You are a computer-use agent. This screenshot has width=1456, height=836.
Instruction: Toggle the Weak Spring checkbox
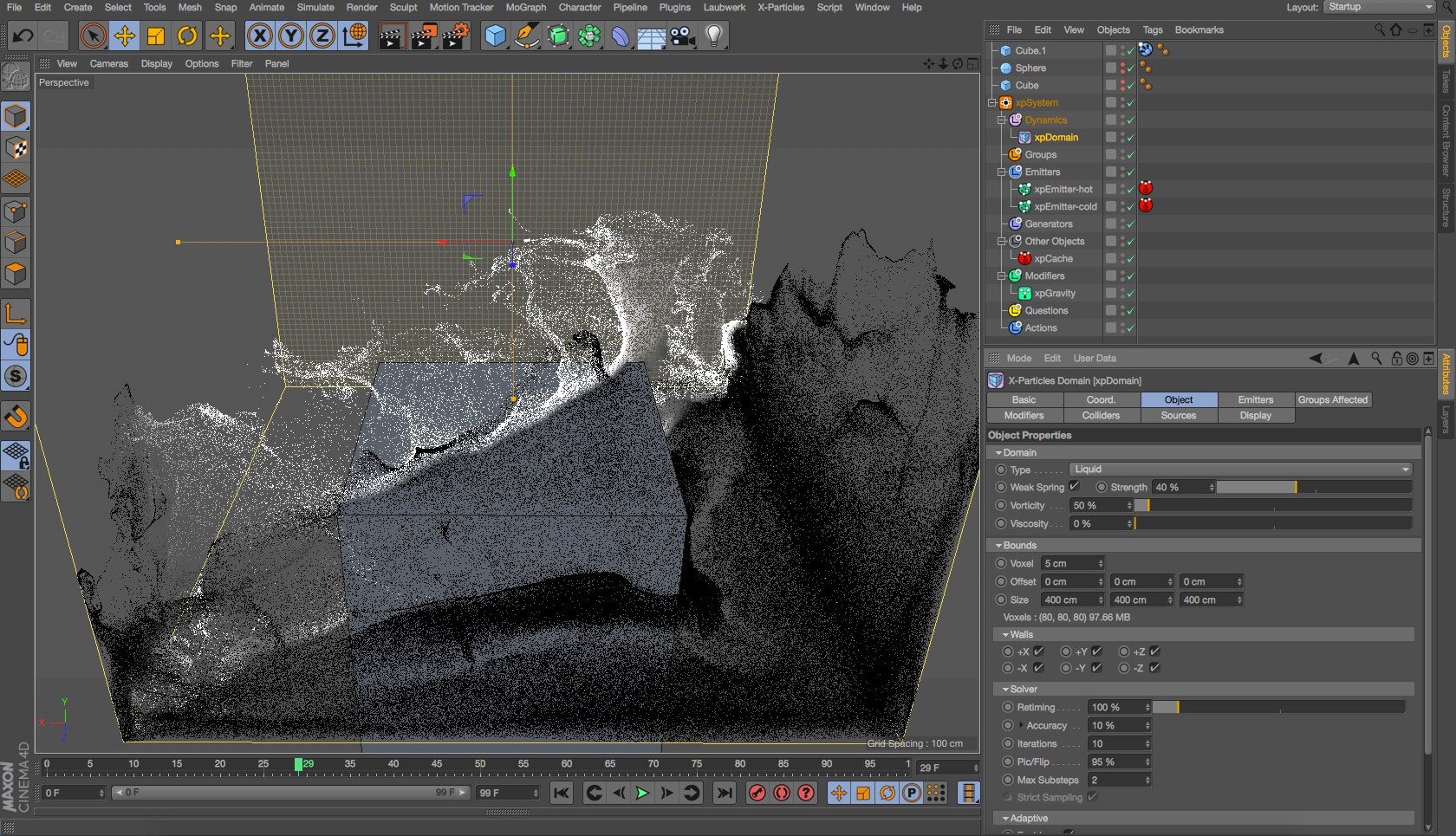pos(1075,487)
